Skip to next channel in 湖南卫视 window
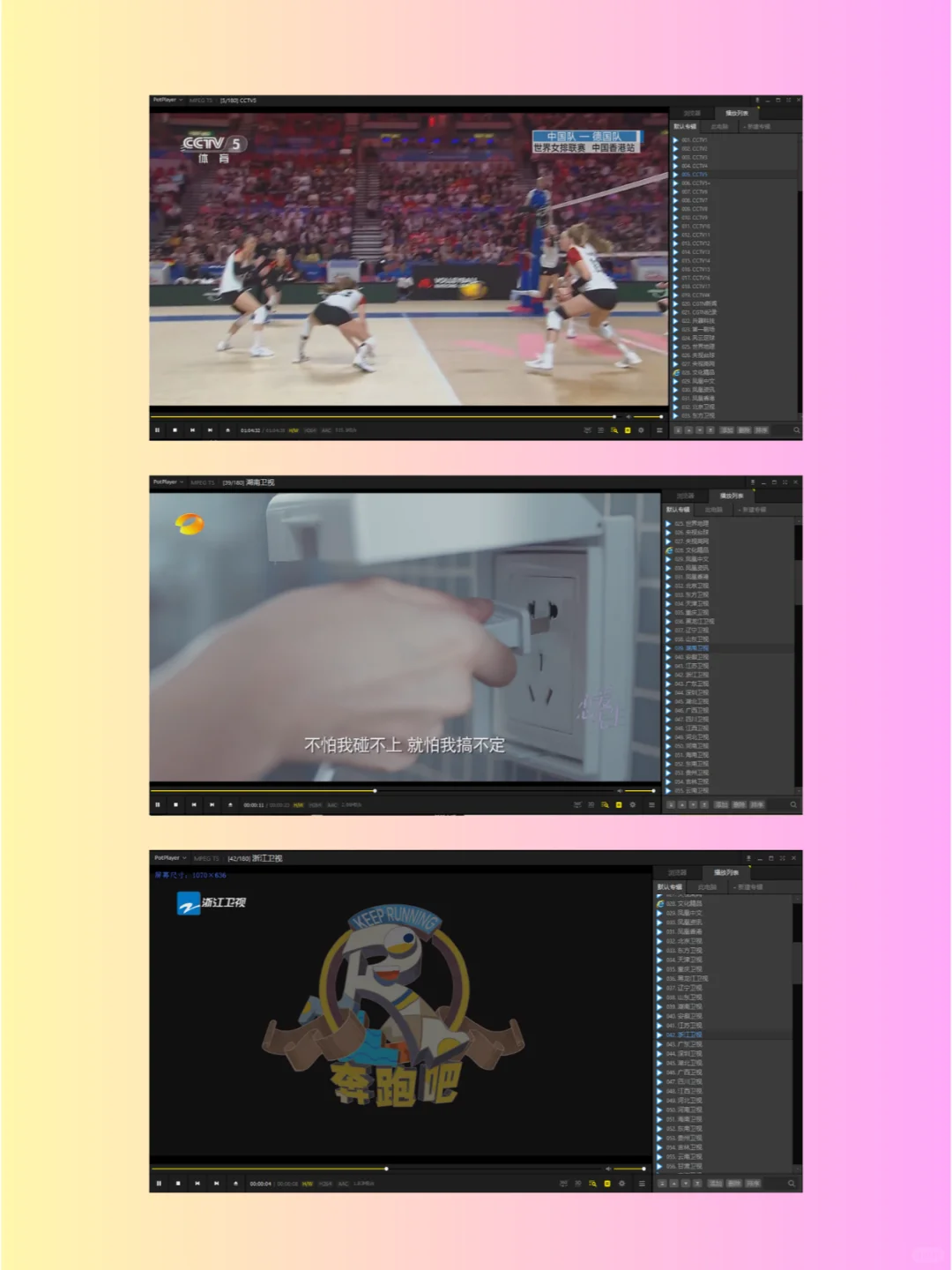Viewport: 952px width, 1270px height. 212,804
